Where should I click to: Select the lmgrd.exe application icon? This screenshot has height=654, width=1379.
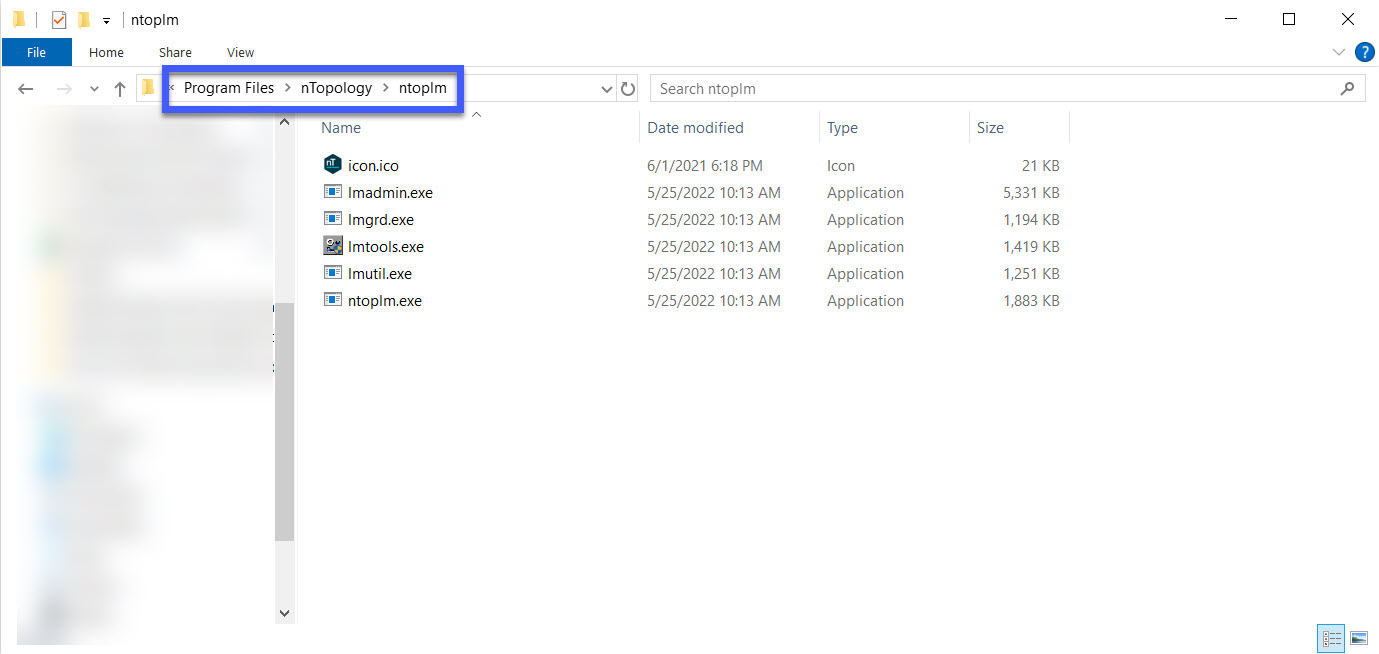coord(333,219)
